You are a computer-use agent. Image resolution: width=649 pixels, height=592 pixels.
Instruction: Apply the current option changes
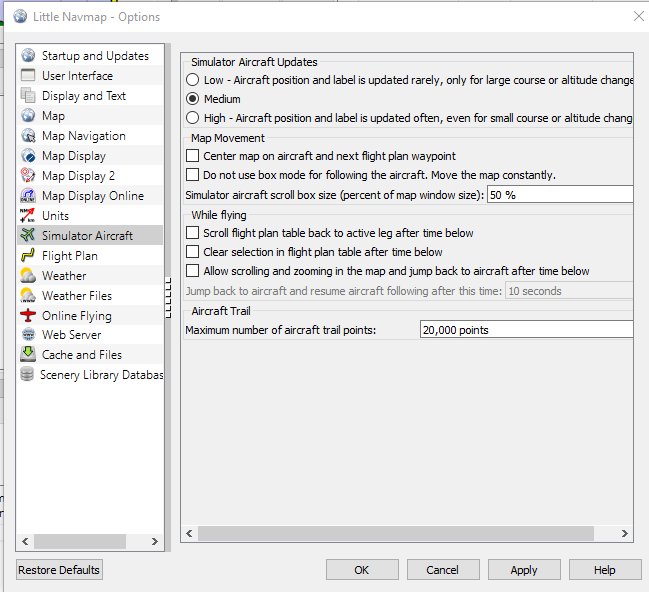tap(524, 570)
